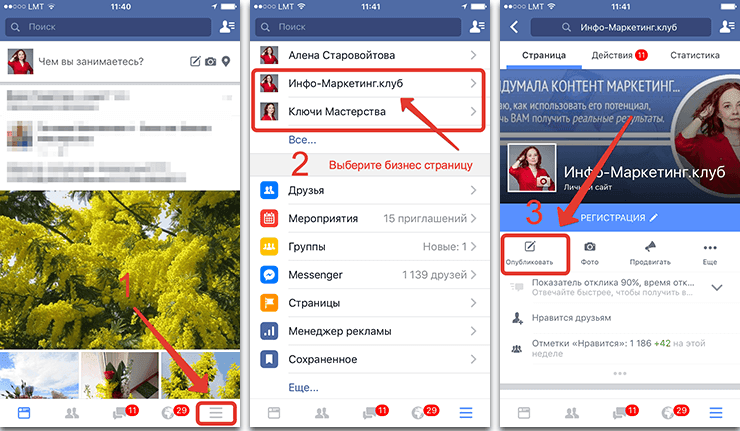Click search field 'Поиск' in first phone
740x431 pixels.
pos(108,27)
